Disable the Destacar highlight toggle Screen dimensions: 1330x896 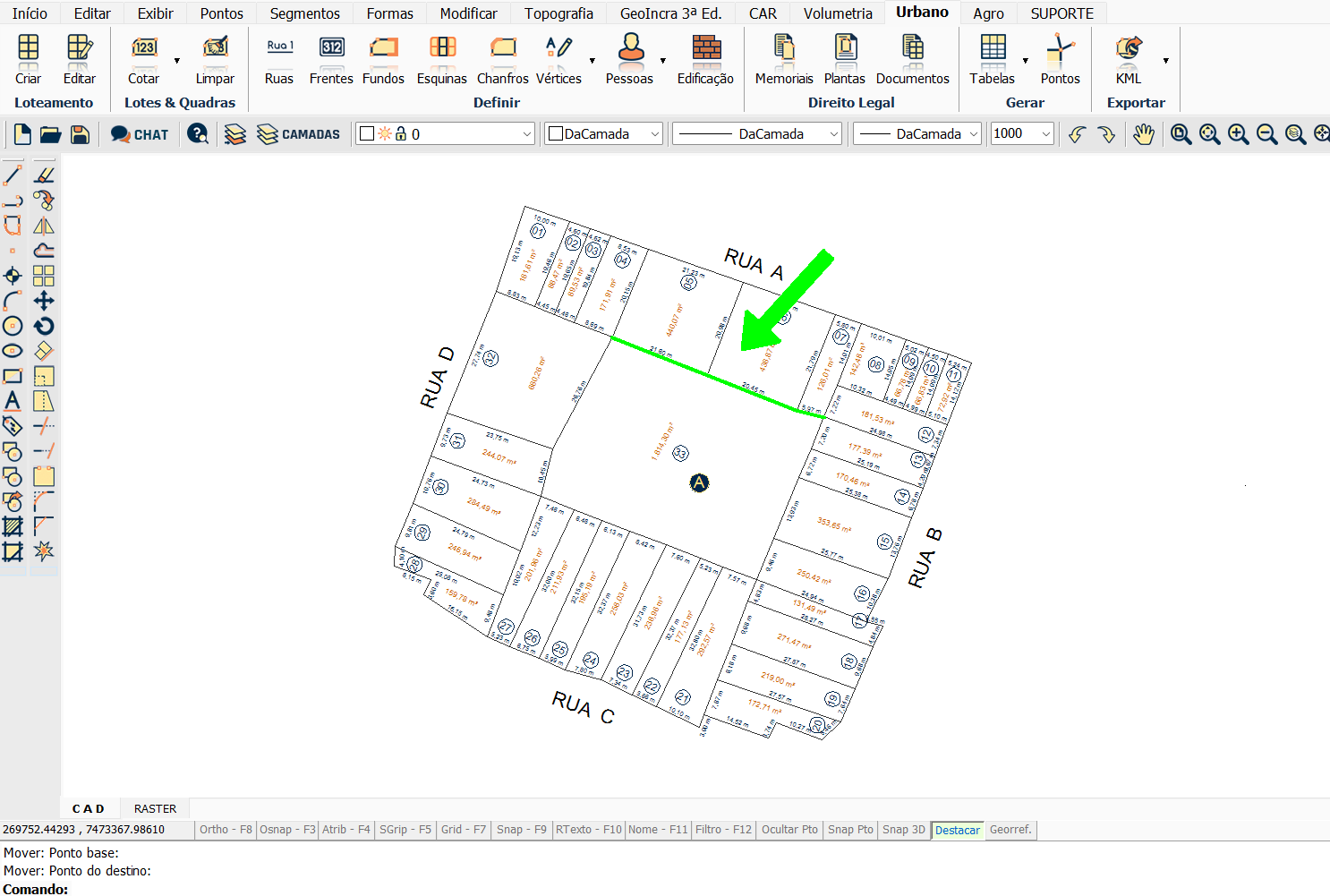[x=957, y=830]
